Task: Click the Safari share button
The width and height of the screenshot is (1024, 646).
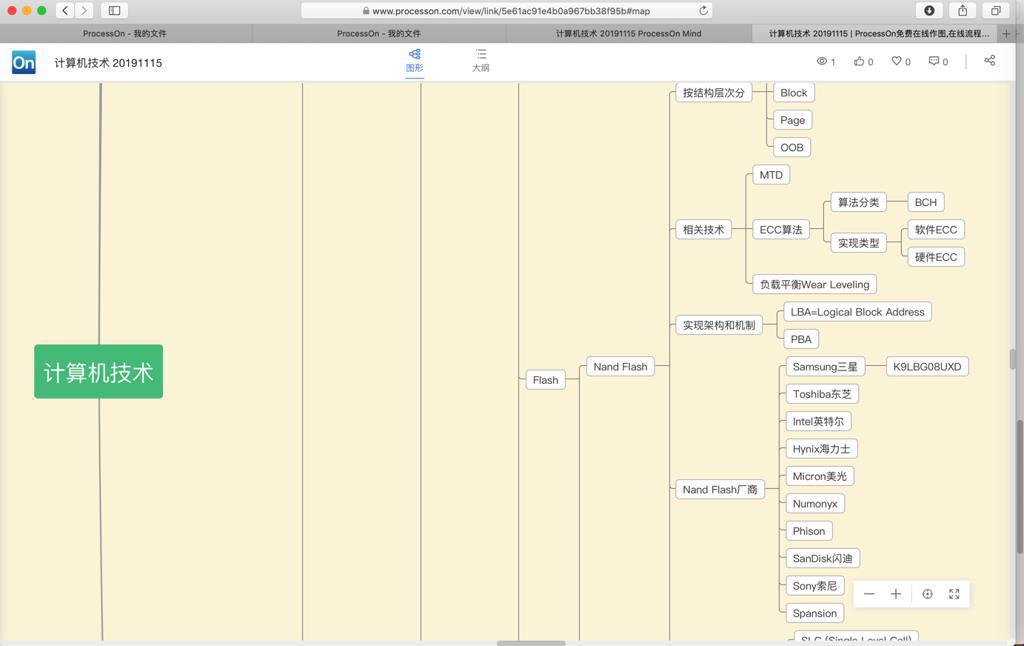Action: point(963,10)
